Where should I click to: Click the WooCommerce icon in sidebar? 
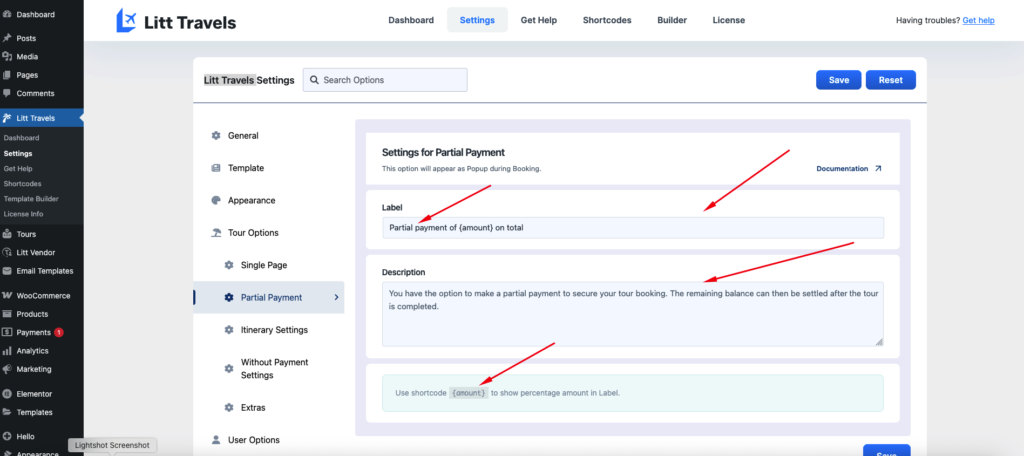[x=7, y=296]
